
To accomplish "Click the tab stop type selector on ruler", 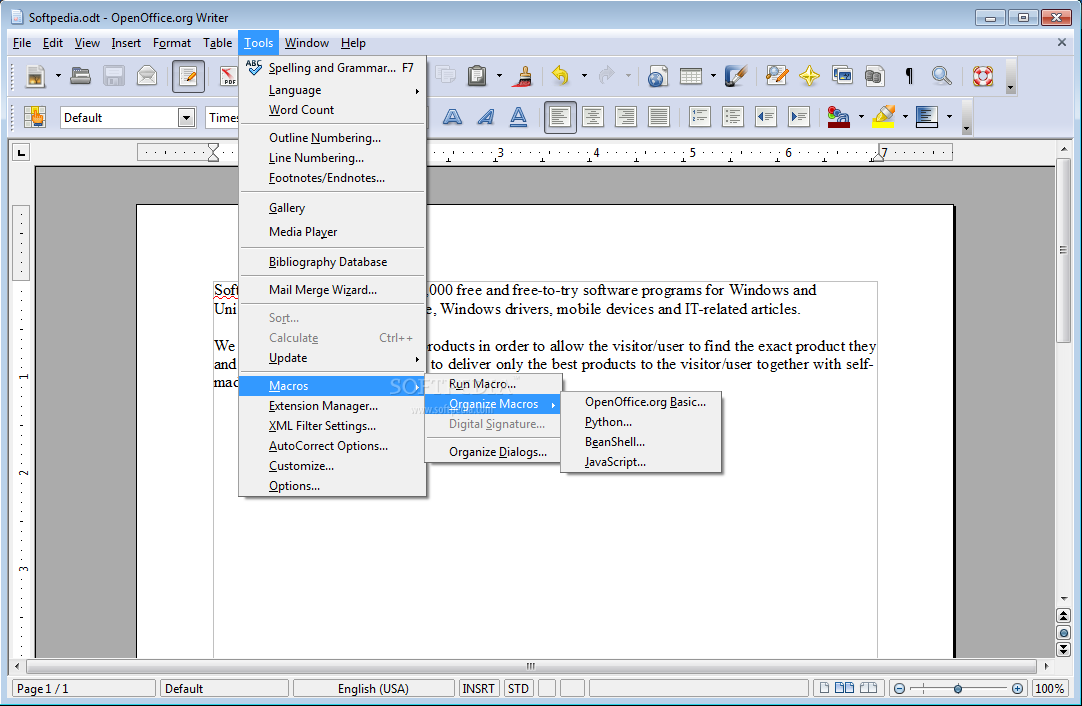I will tap(21, 152).
